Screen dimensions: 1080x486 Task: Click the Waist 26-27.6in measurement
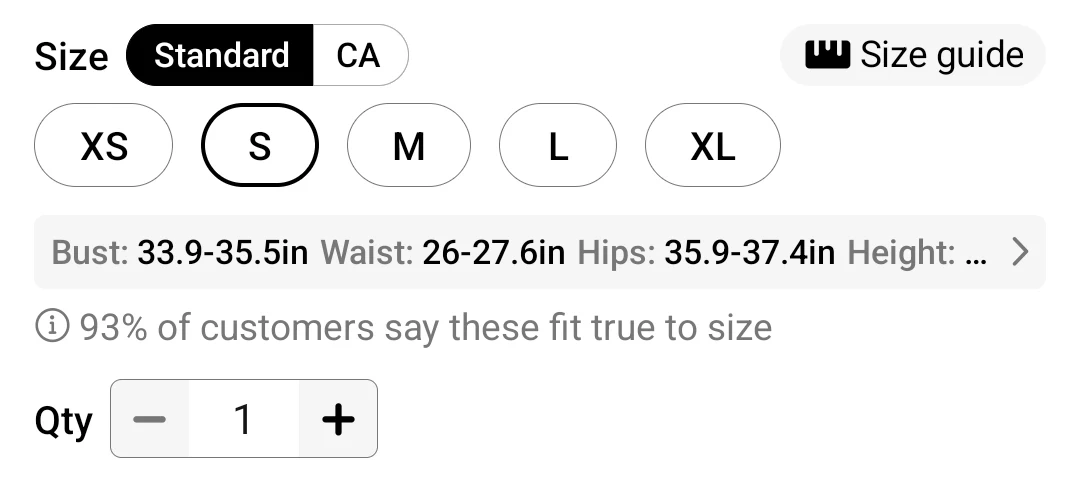coord(443,252)
